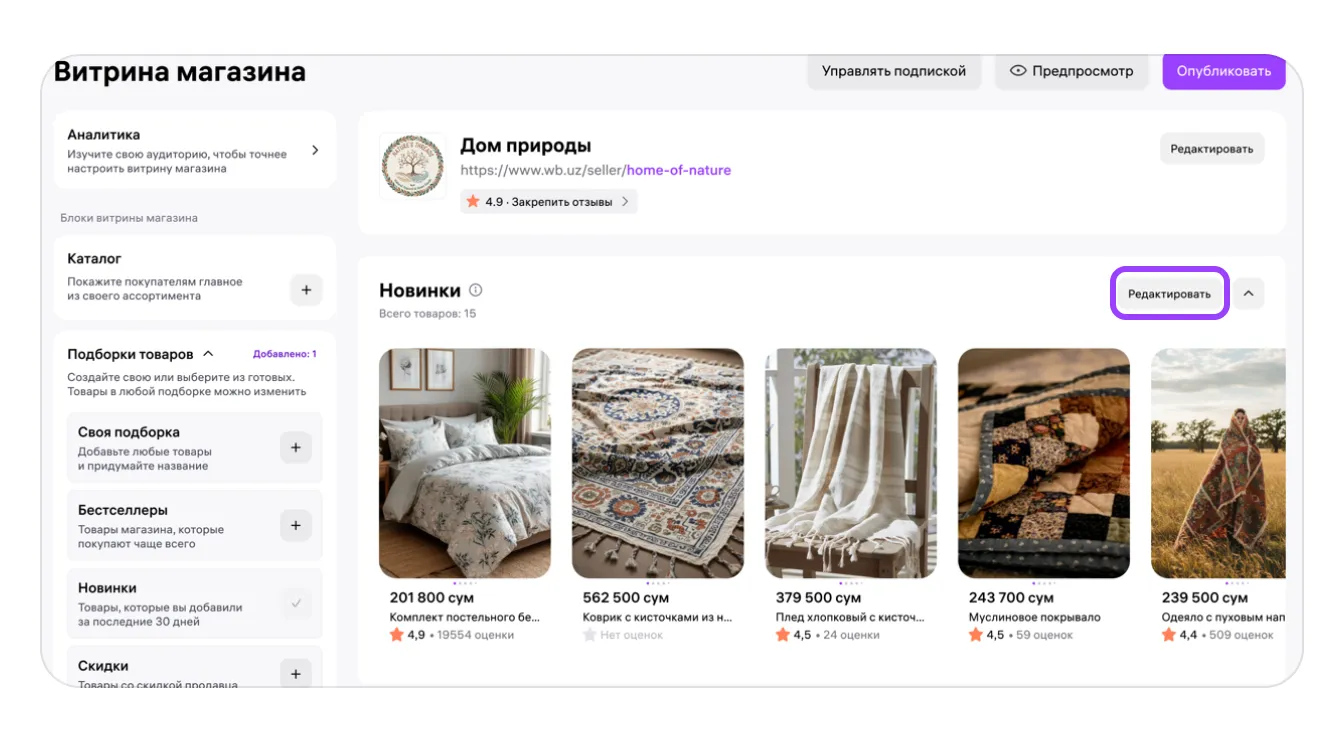1344x742 pixels.
Task: Open the home-of-nature store link
Action: 678,170
